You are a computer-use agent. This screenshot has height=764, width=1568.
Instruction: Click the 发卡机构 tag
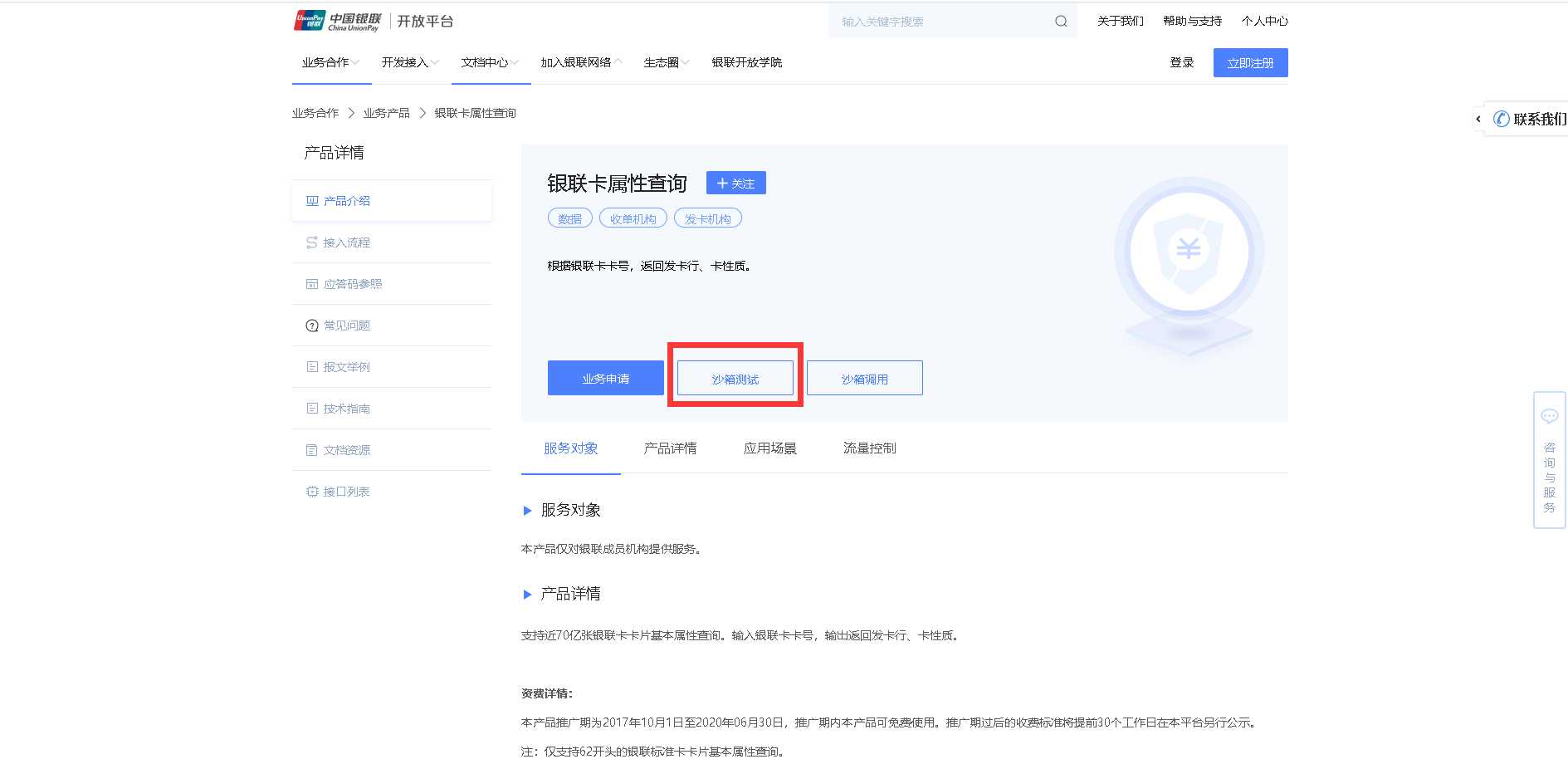coord(708,218)
